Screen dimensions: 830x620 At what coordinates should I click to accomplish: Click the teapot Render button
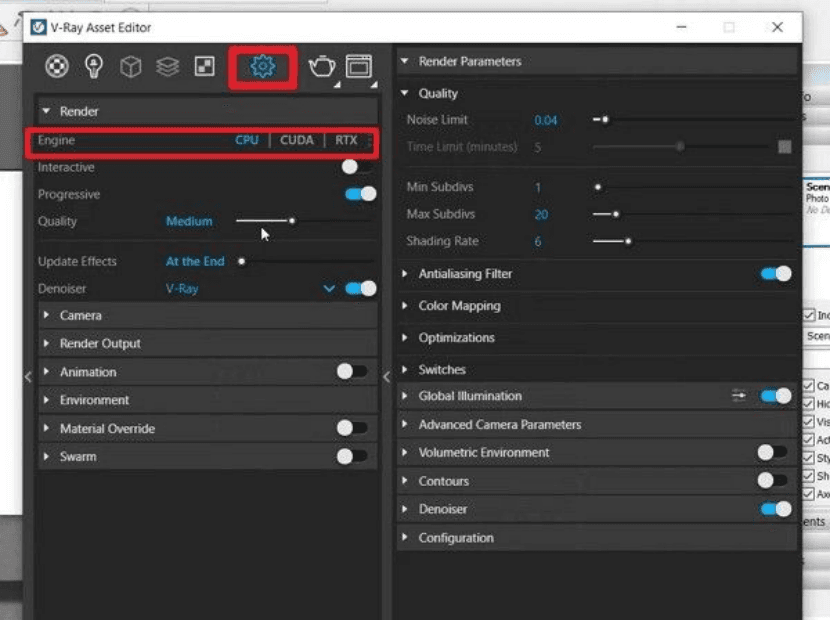[x=322, y=67]
